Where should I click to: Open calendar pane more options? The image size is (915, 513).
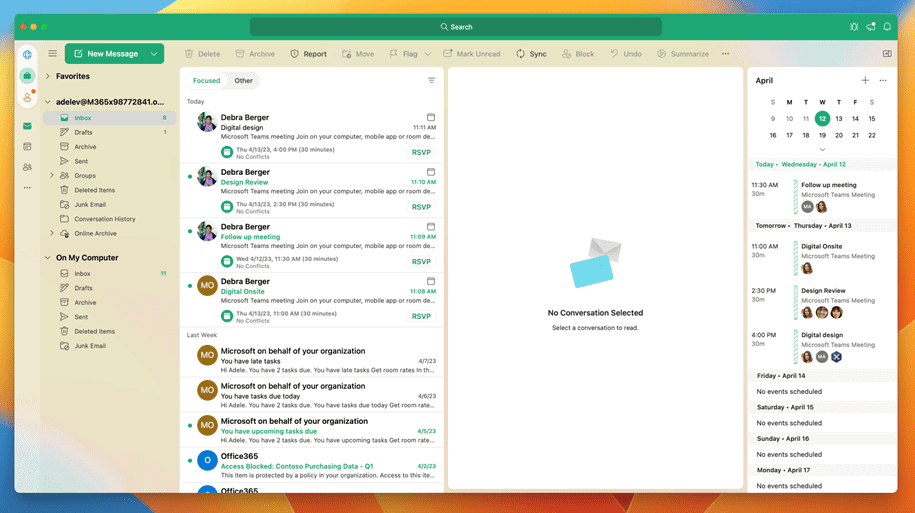[x=883, y=81]
